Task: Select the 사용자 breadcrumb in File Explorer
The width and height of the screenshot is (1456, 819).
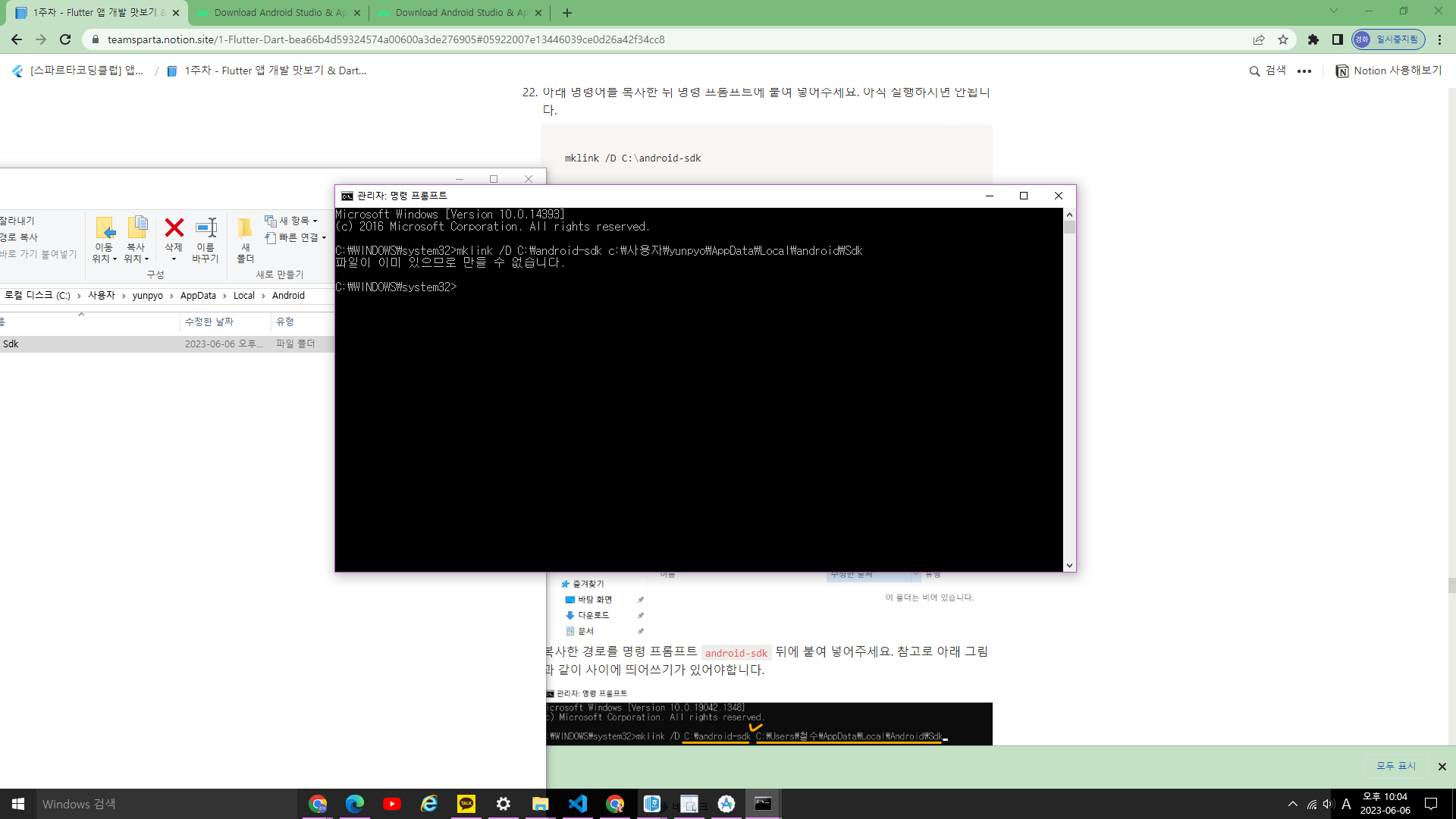Action: pyautogui.click(x=102, y=296)
